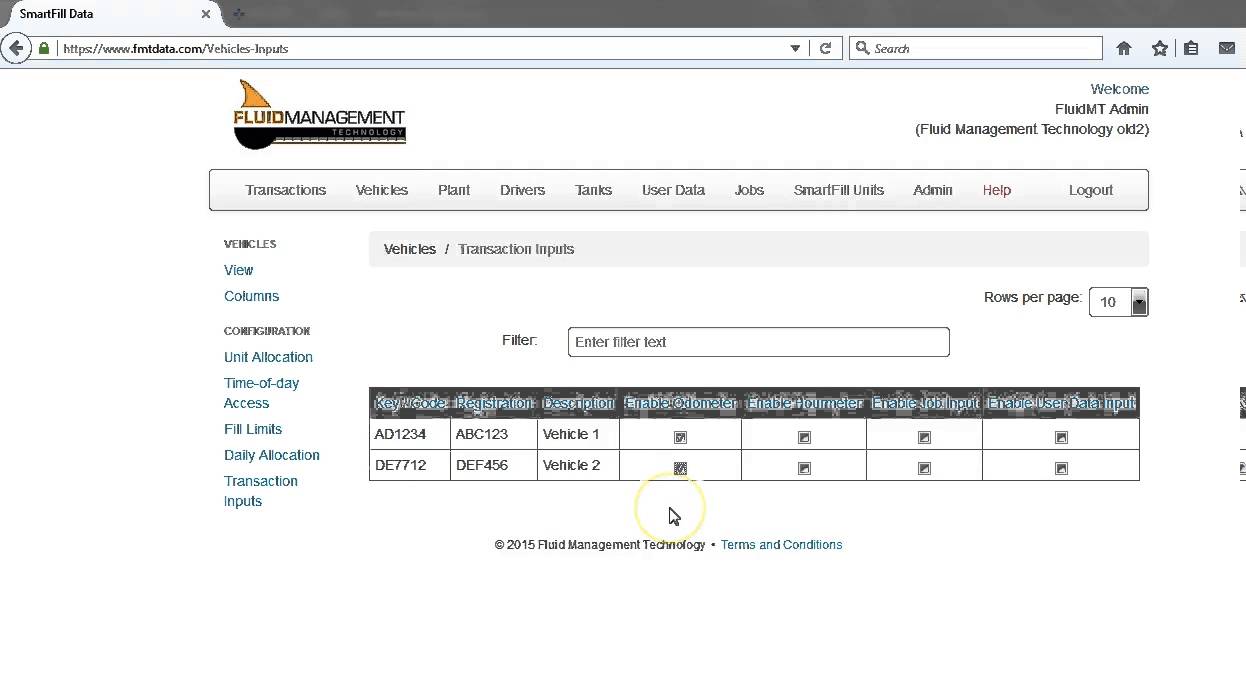Open a new browser tab
Image resolution: width=1246 pixels, height=698 pixels.
(x=238, y=14)
